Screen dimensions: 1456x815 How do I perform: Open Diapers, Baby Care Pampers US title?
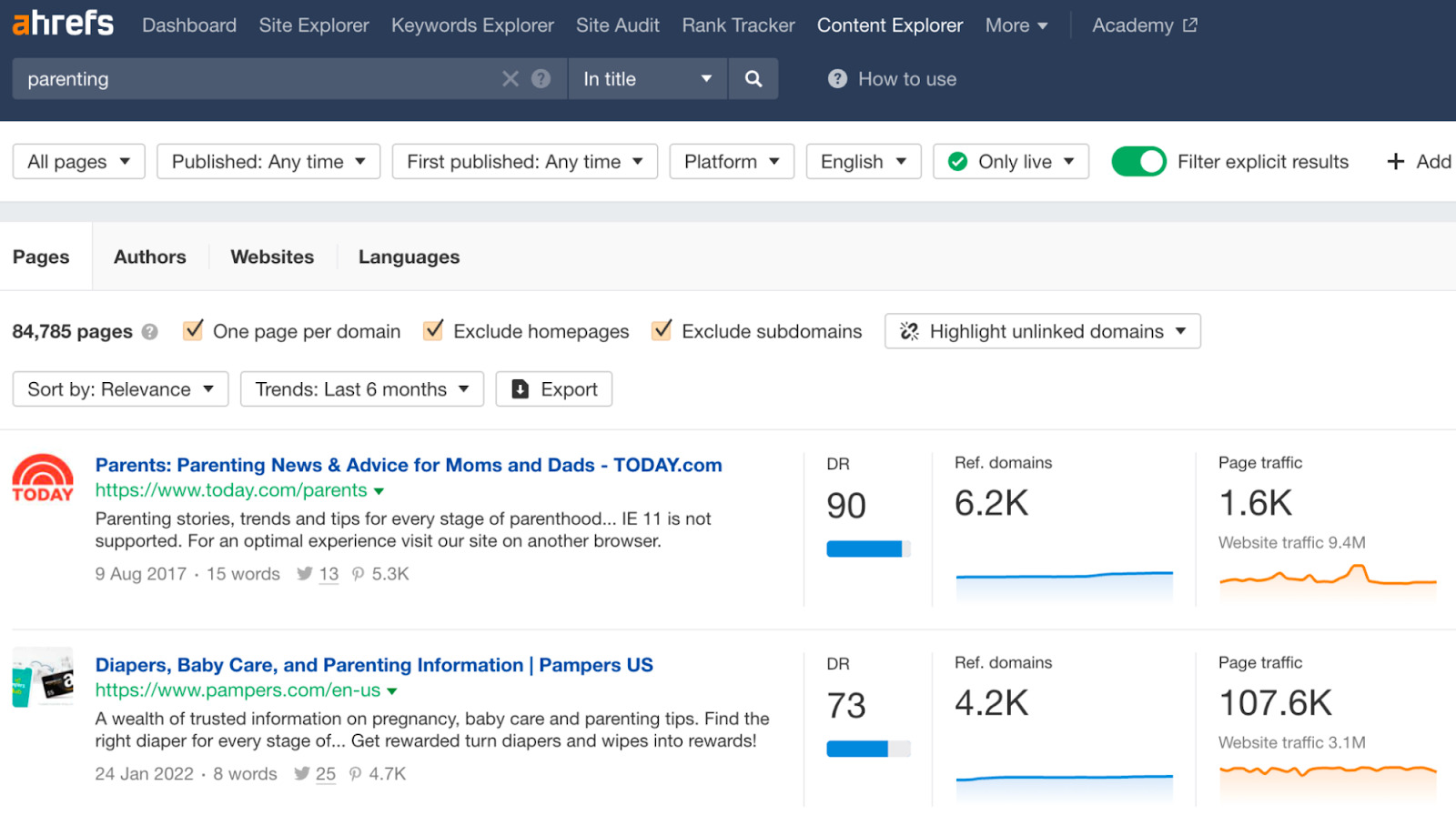coord(374,665)
